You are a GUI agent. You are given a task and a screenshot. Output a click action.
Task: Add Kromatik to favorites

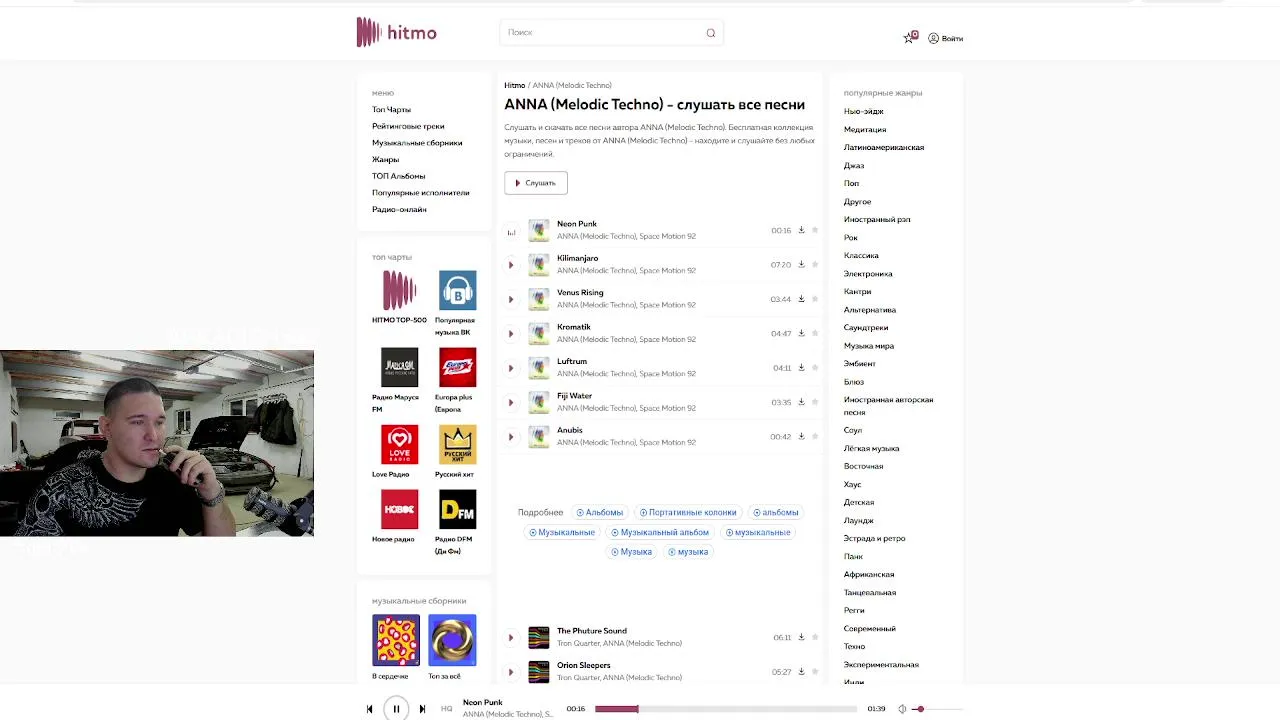coord(815,333)
